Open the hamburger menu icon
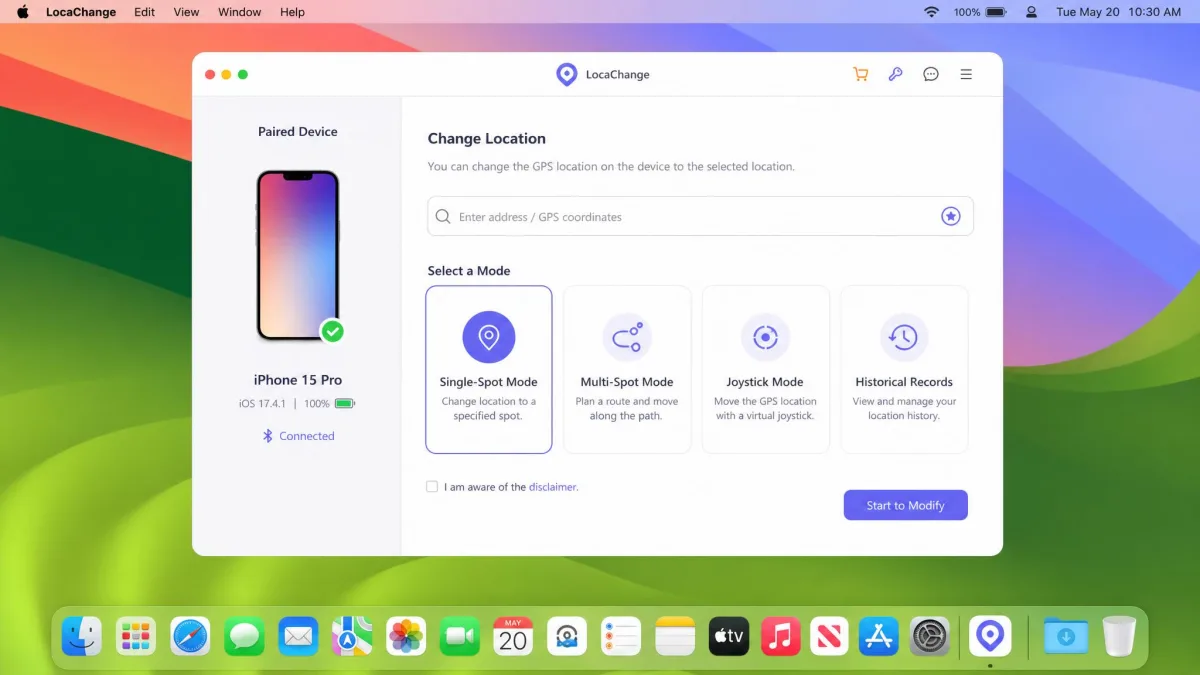Image resolution: width=1200 pixels, height=675 pixels. (966, 74)
